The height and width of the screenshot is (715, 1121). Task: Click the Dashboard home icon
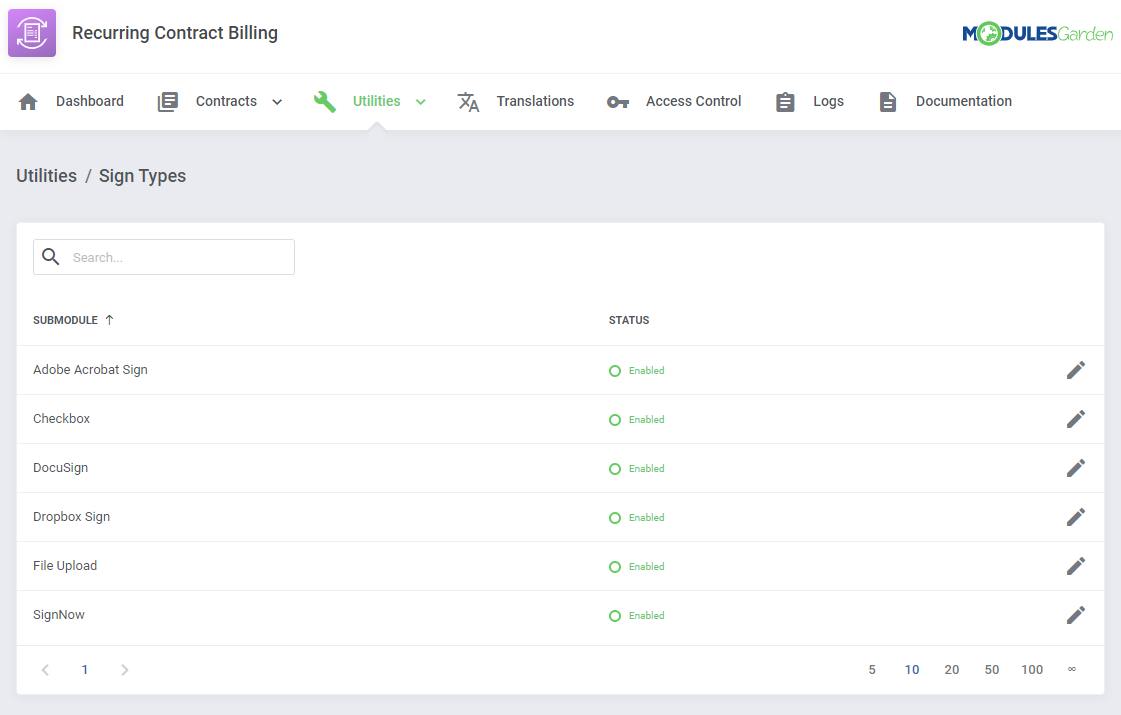(x=28, y=102)
